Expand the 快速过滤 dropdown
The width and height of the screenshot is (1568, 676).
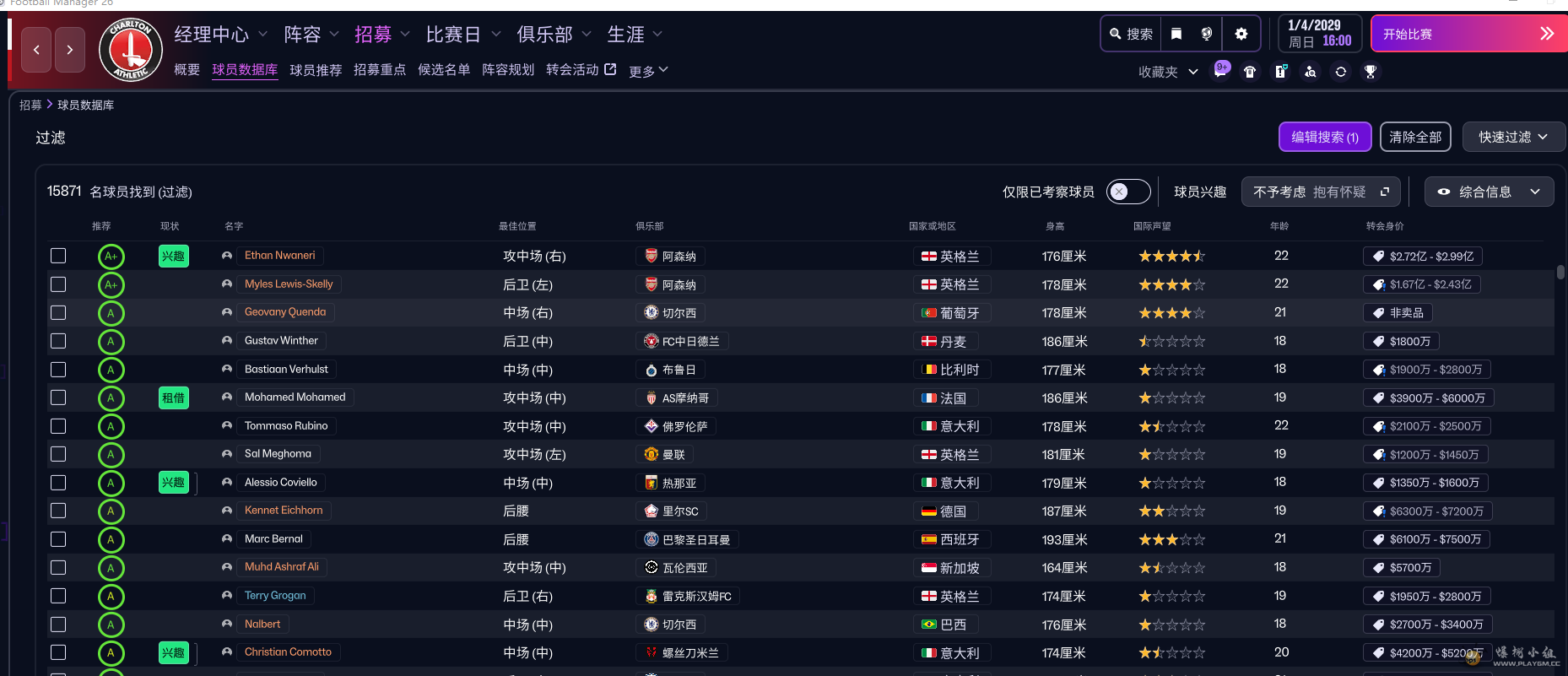tap(1512, 137)
